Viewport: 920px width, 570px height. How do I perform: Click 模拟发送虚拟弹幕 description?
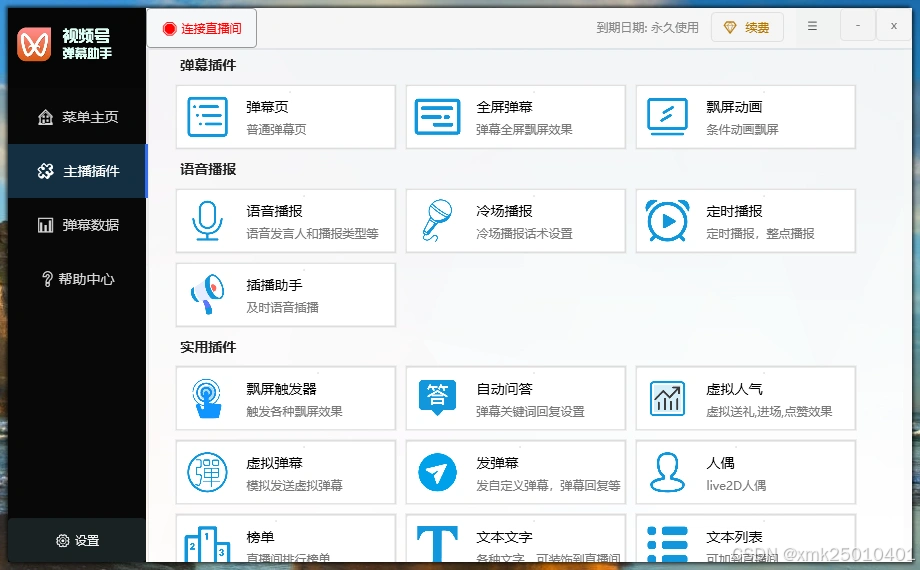(x=294, y=485)
